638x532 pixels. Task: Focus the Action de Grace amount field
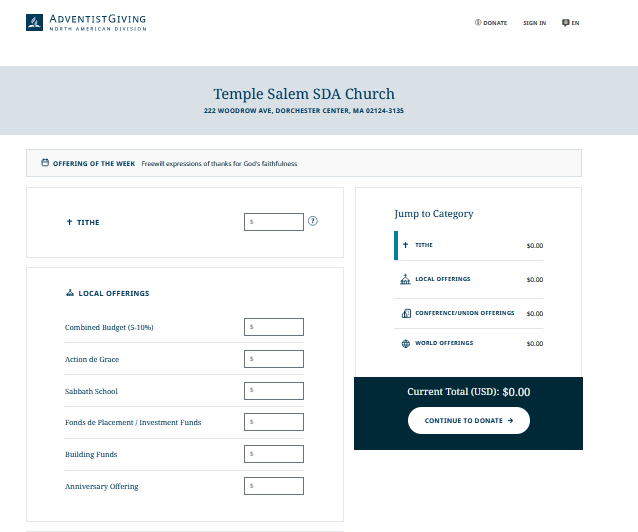[274, 359]
